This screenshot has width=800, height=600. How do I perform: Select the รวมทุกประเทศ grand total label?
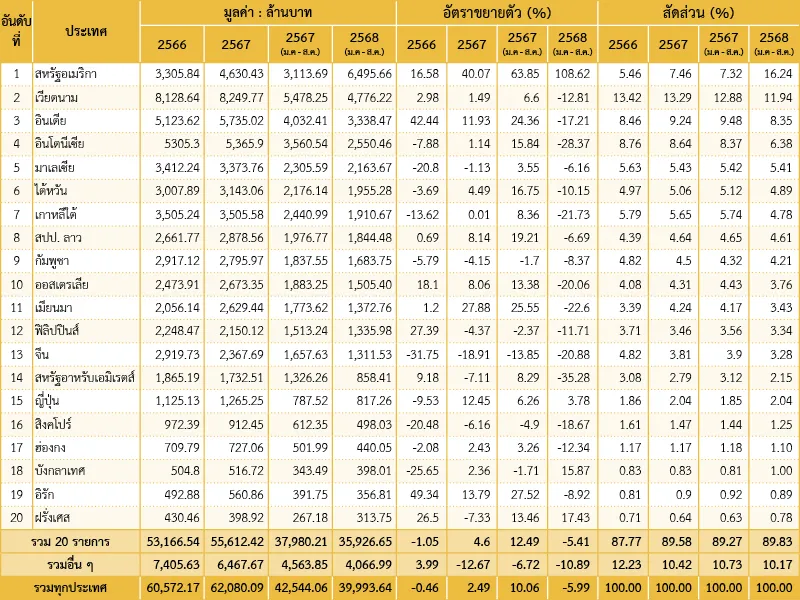[x=70, y=587]
